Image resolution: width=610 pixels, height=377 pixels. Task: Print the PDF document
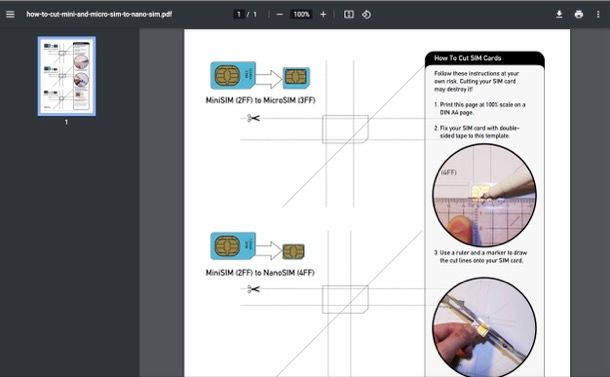pyautogui.click(x=578, y=14)
